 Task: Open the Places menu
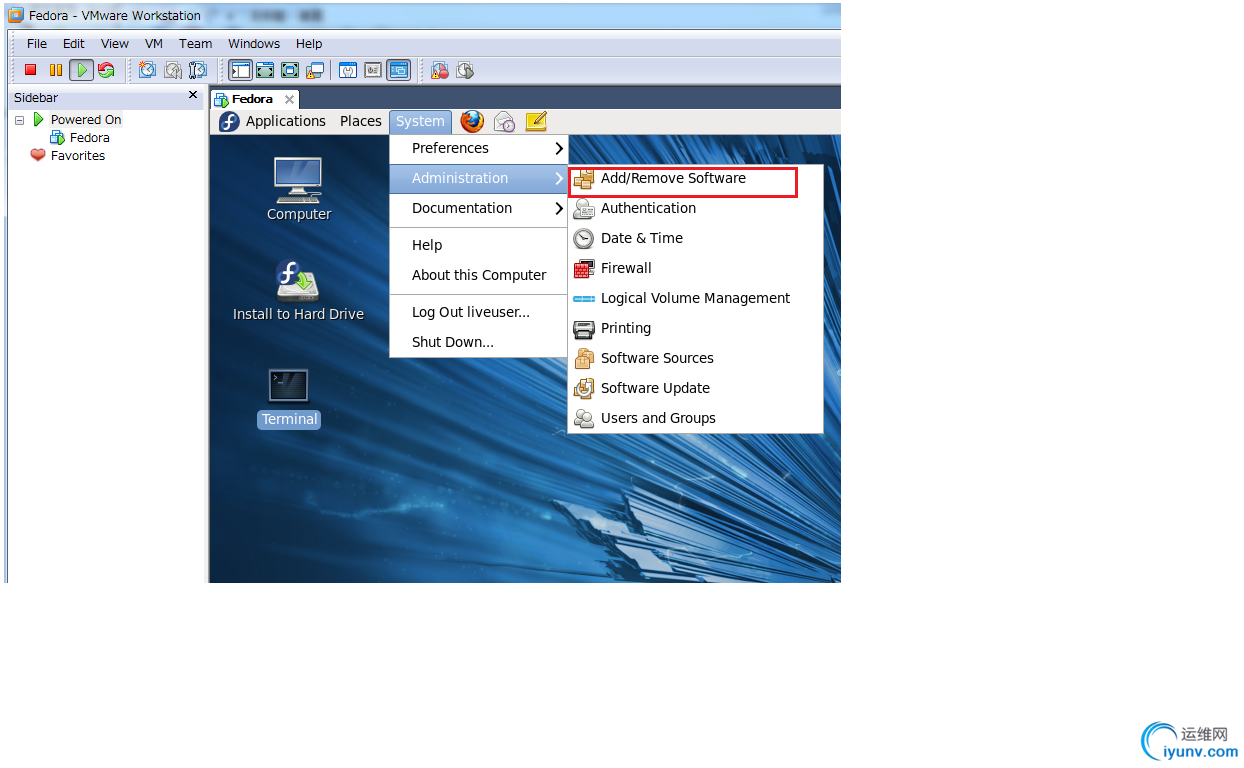point(361,121)
